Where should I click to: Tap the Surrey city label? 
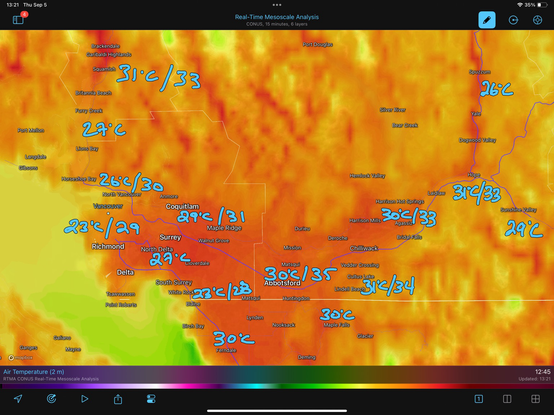[x=170, y=237]
